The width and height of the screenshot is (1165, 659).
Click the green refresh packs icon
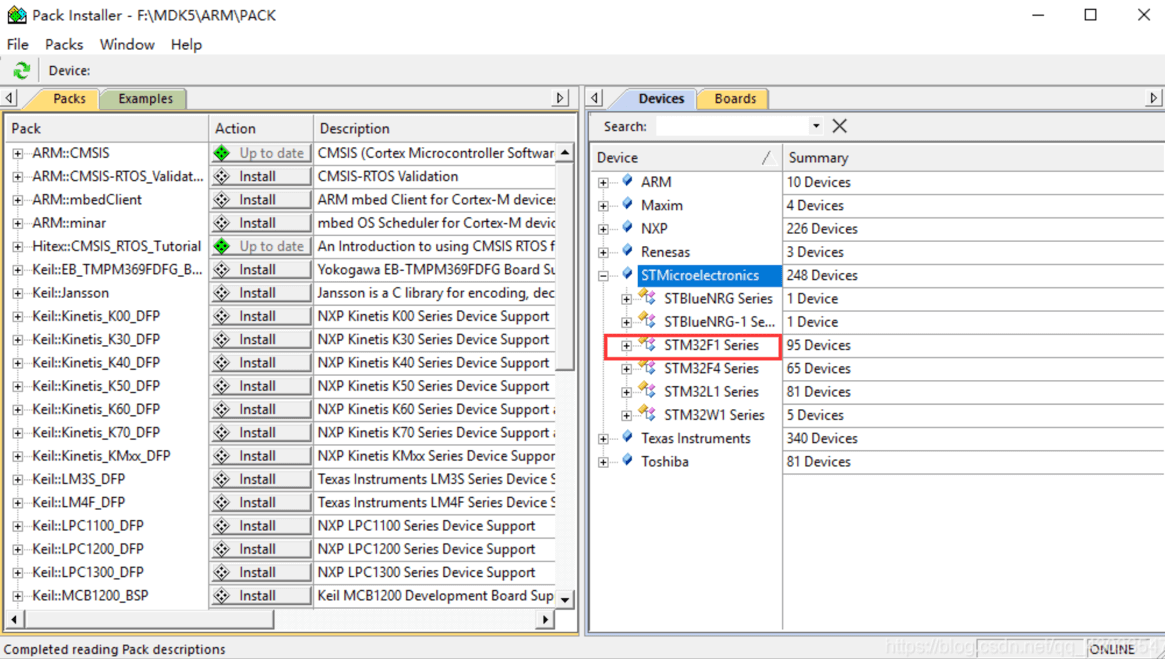[x=21, y=71]
